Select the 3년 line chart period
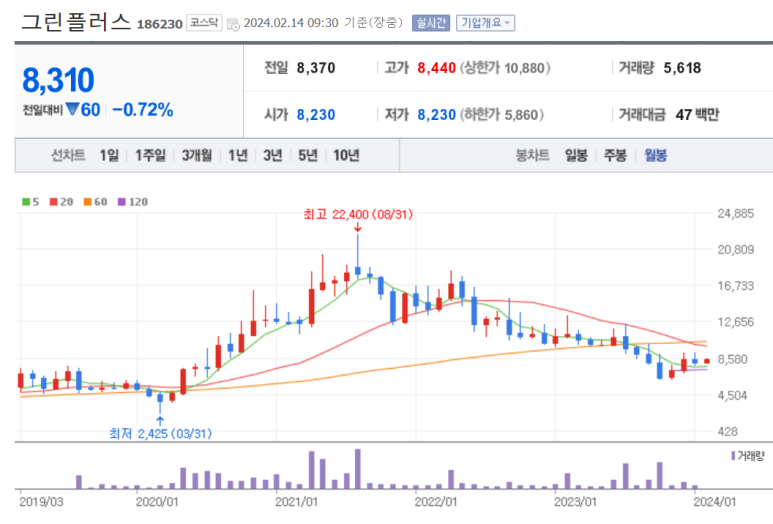 273,155
